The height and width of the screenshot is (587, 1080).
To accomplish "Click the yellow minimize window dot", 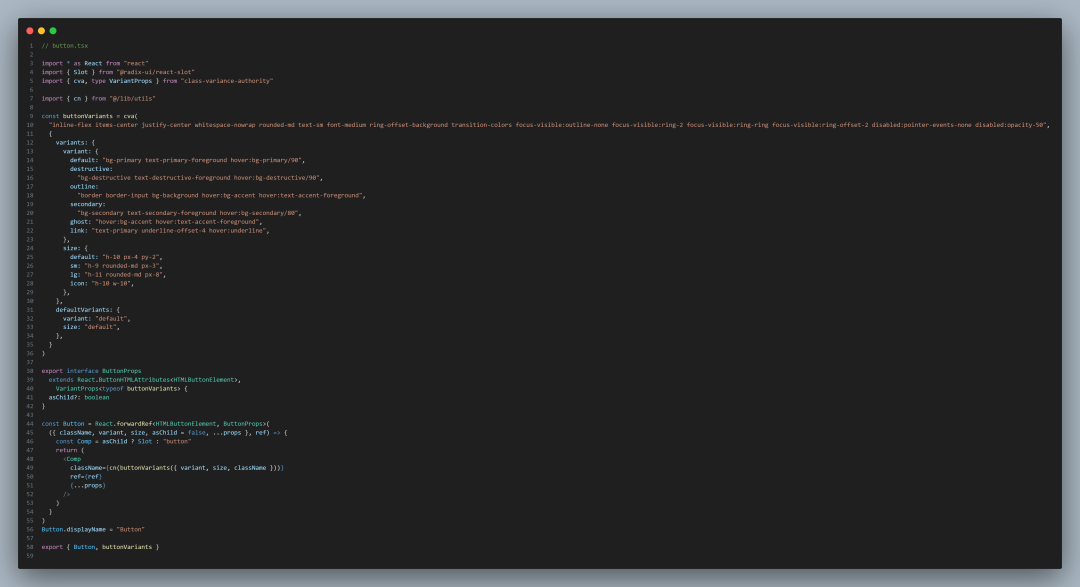I will (41, 31).
